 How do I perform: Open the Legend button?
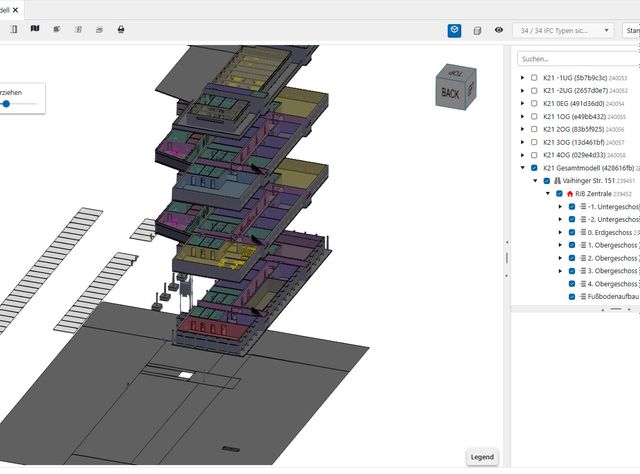click(482, 457)
